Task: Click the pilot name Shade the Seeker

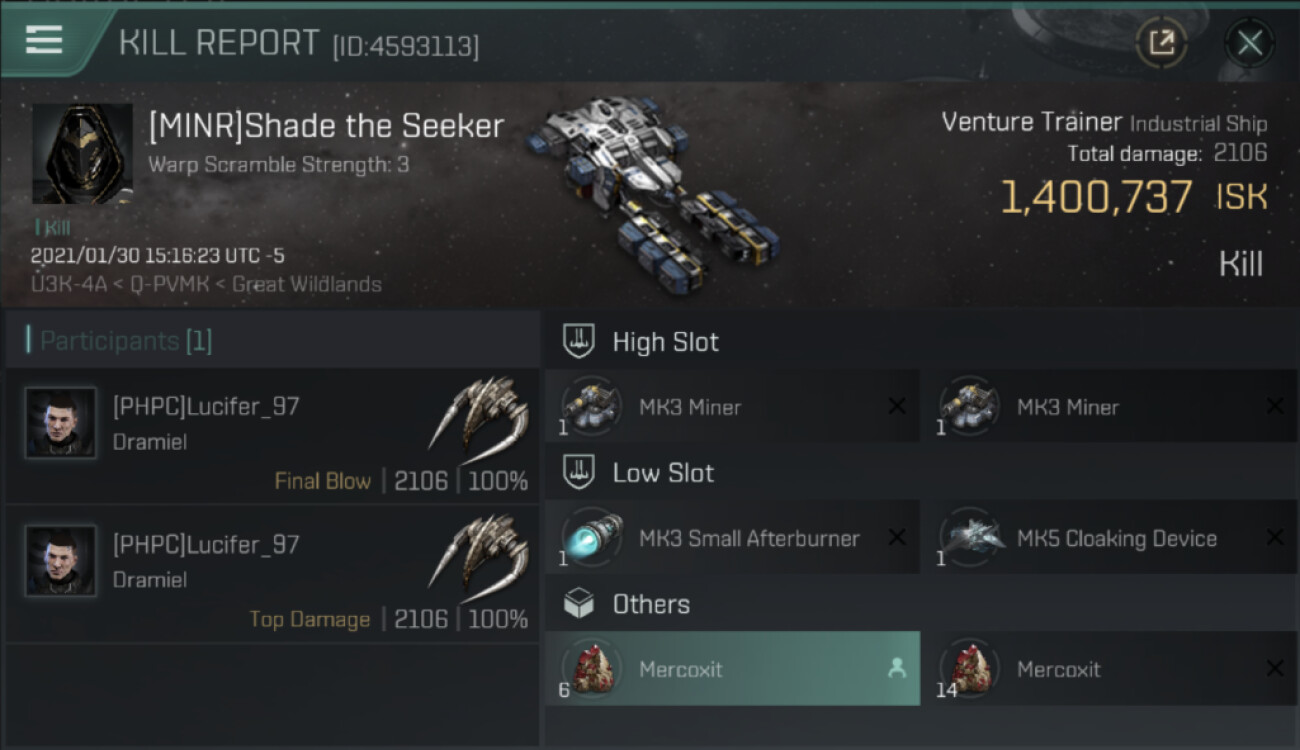Action: [x=326, y=126]
